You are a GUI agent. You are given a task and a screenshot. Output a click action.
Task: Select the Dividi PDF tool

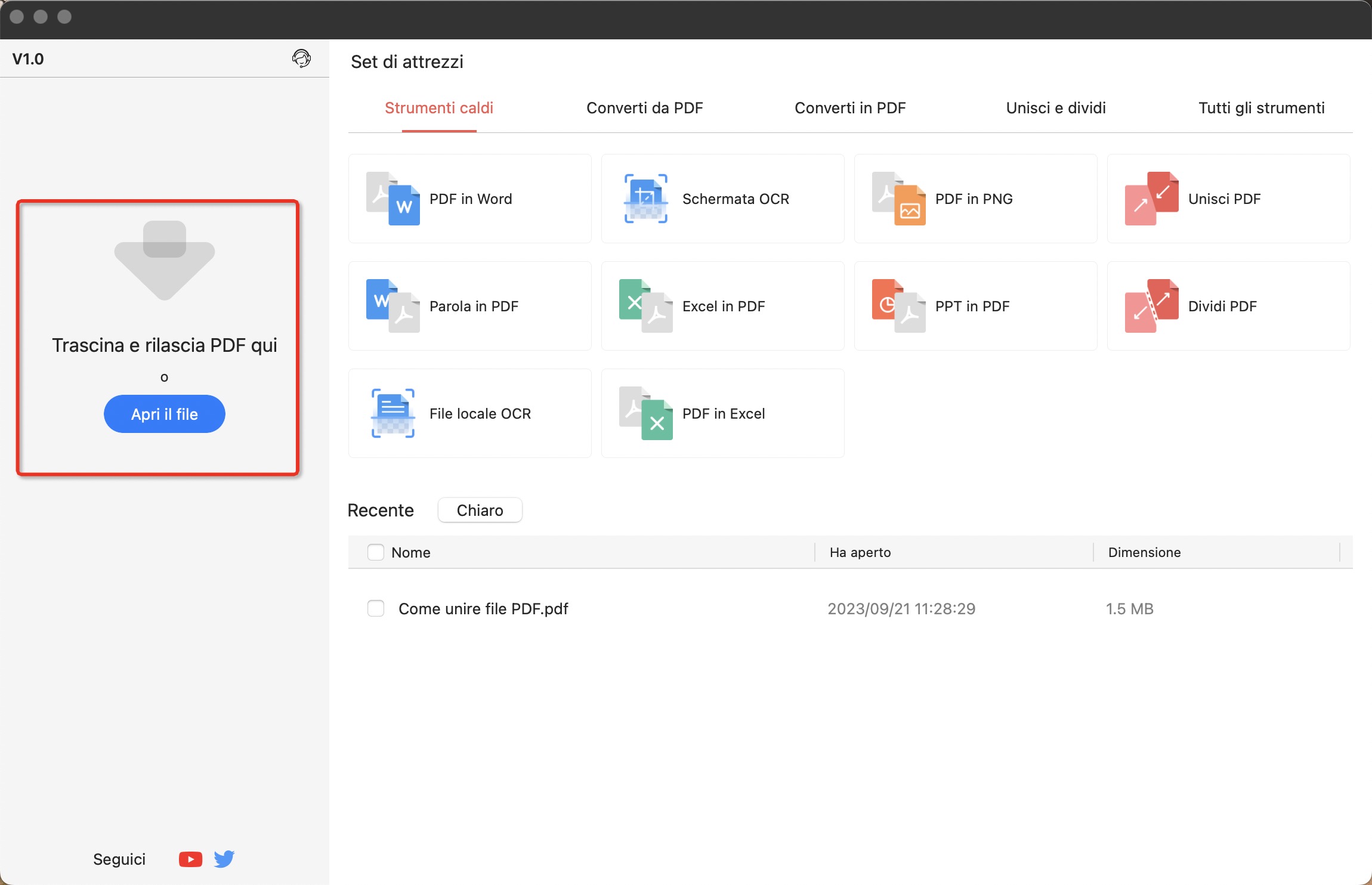pyautogui.click(x=1227, y=306)
